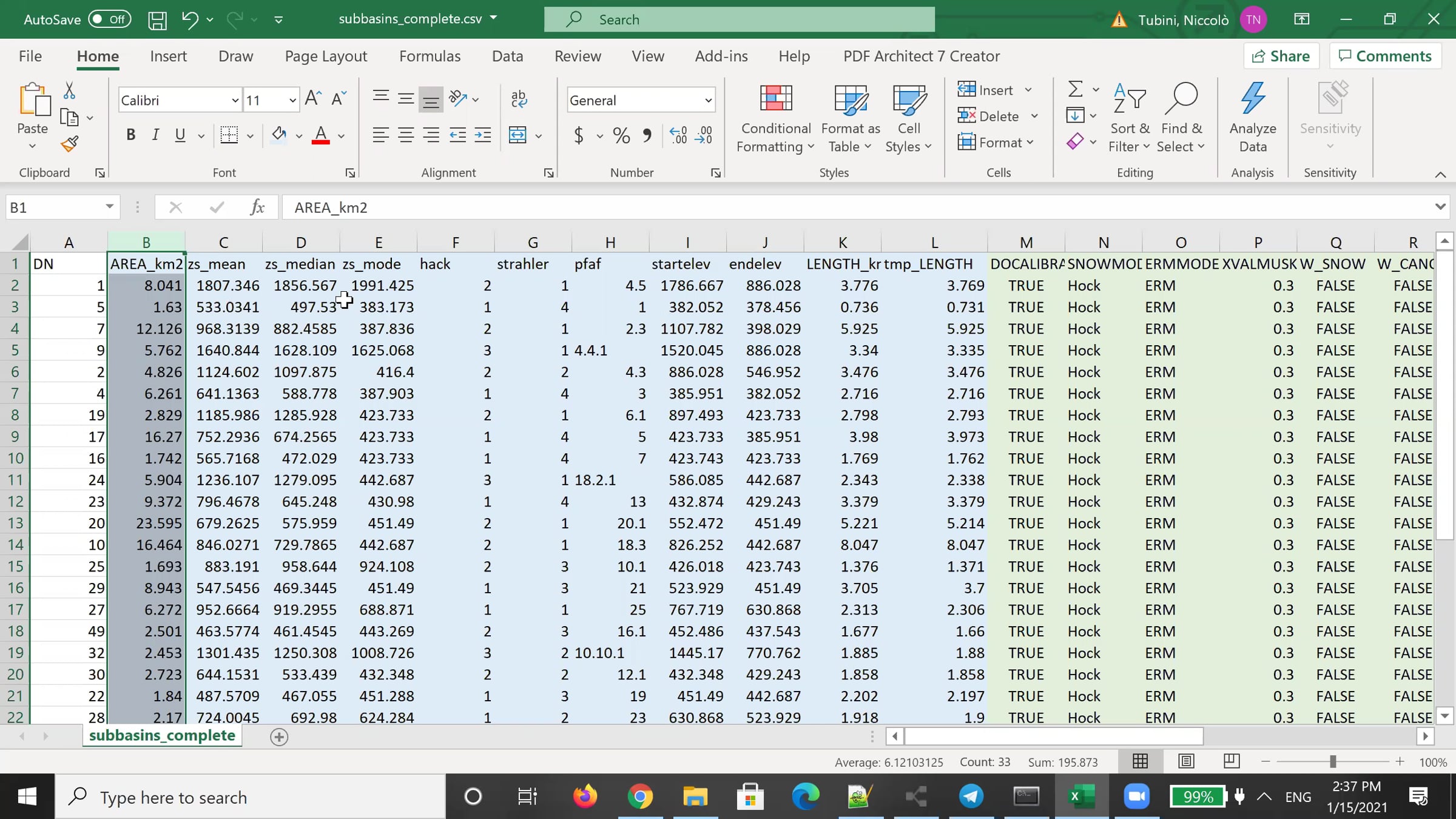Toggle Italic formatting
The width and height of the screenshot is (1456, 819).
pos(155,135)
